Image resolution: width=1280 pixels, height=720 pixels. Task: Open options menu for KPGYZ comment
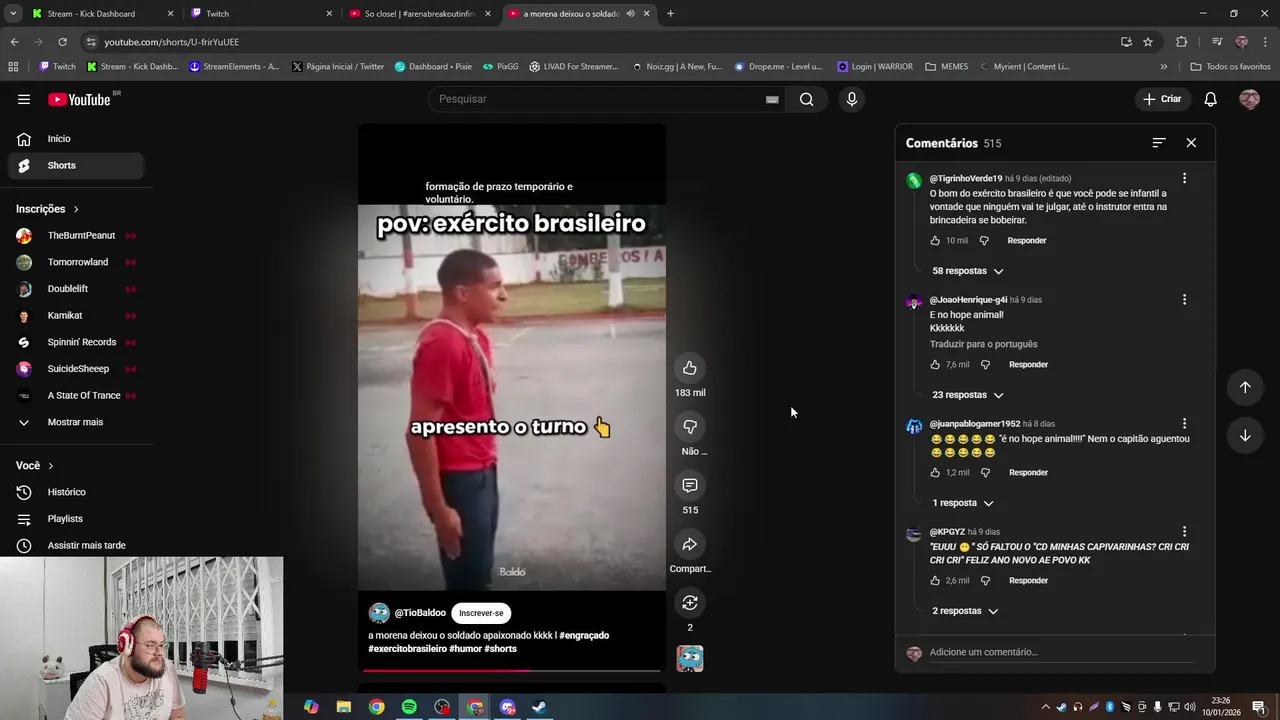tap(1184, 532)
